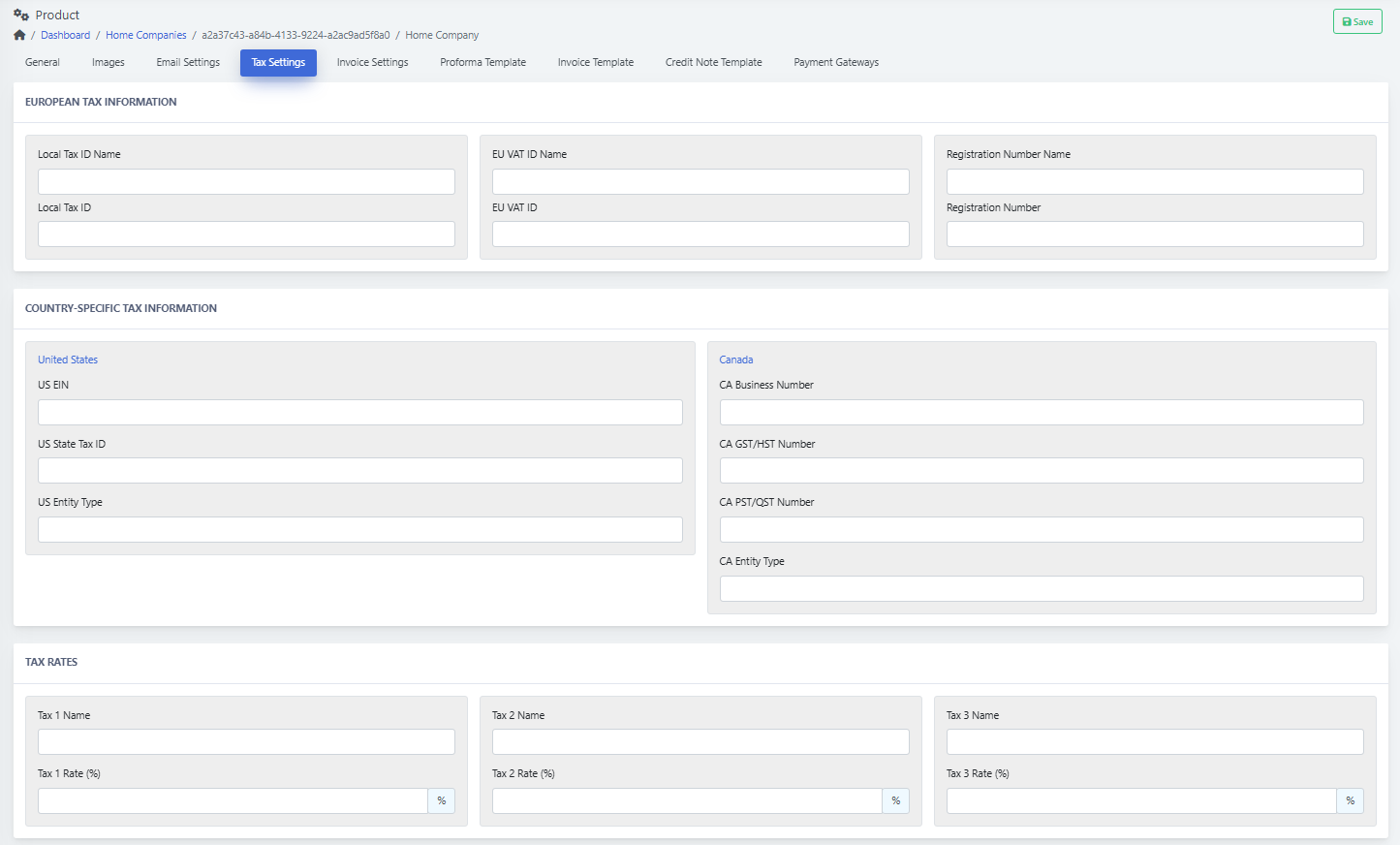Click the Tax 1 Rate (%) input
Viewport: 1400px width, 845px height.
(233, 800)
